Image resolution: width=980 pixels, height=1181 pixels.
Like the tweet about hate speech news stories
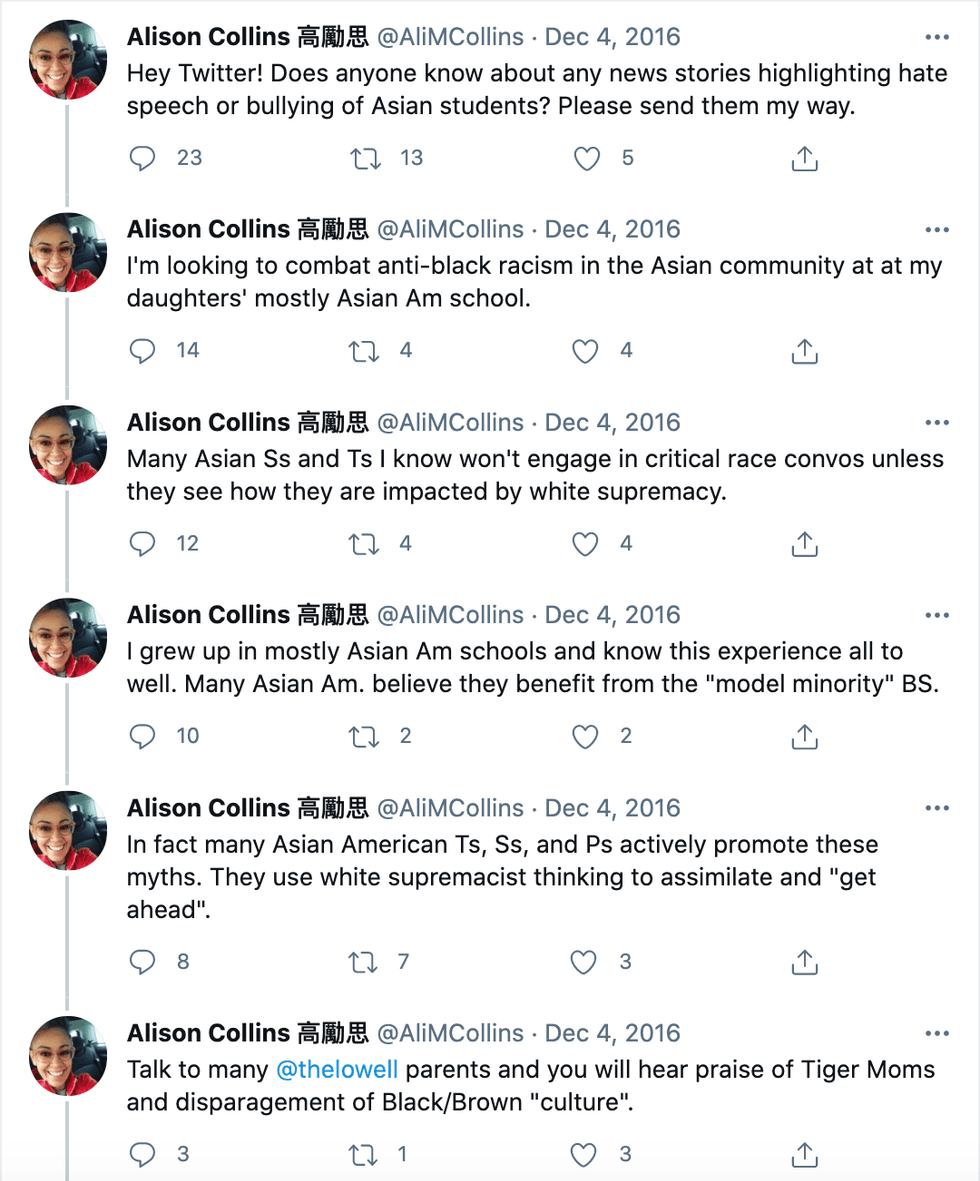coord(586,158)
